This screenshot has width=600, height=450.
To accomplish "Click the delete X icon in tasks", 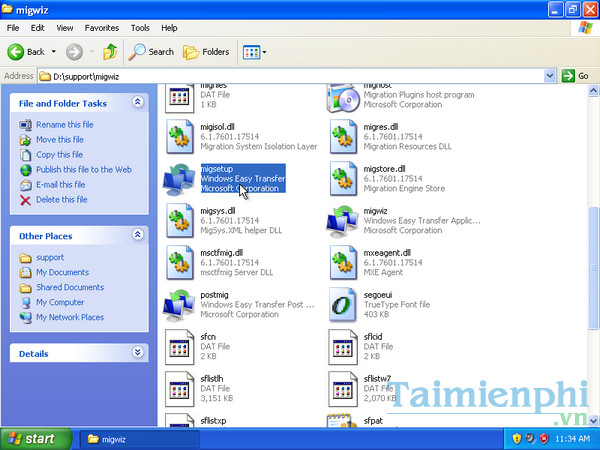I will (x=25, y=200).
